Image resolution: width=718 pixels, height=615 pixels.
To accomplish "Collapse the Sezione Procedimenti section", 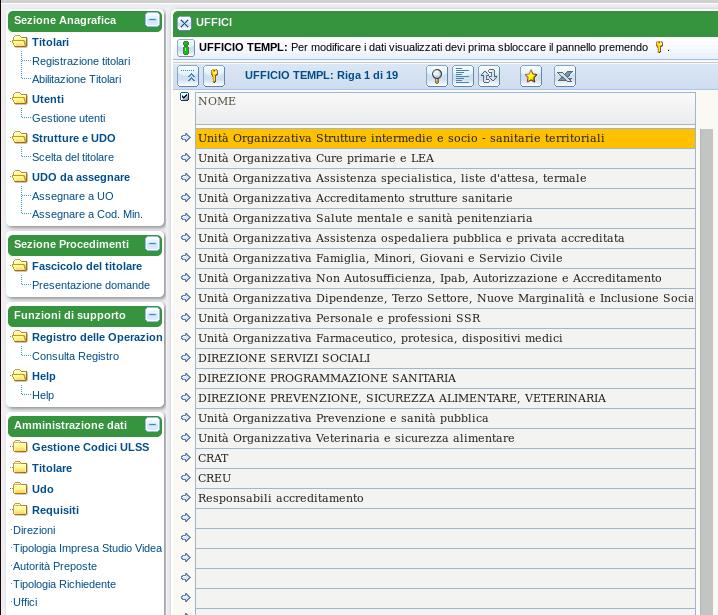I will coord(152,244).
